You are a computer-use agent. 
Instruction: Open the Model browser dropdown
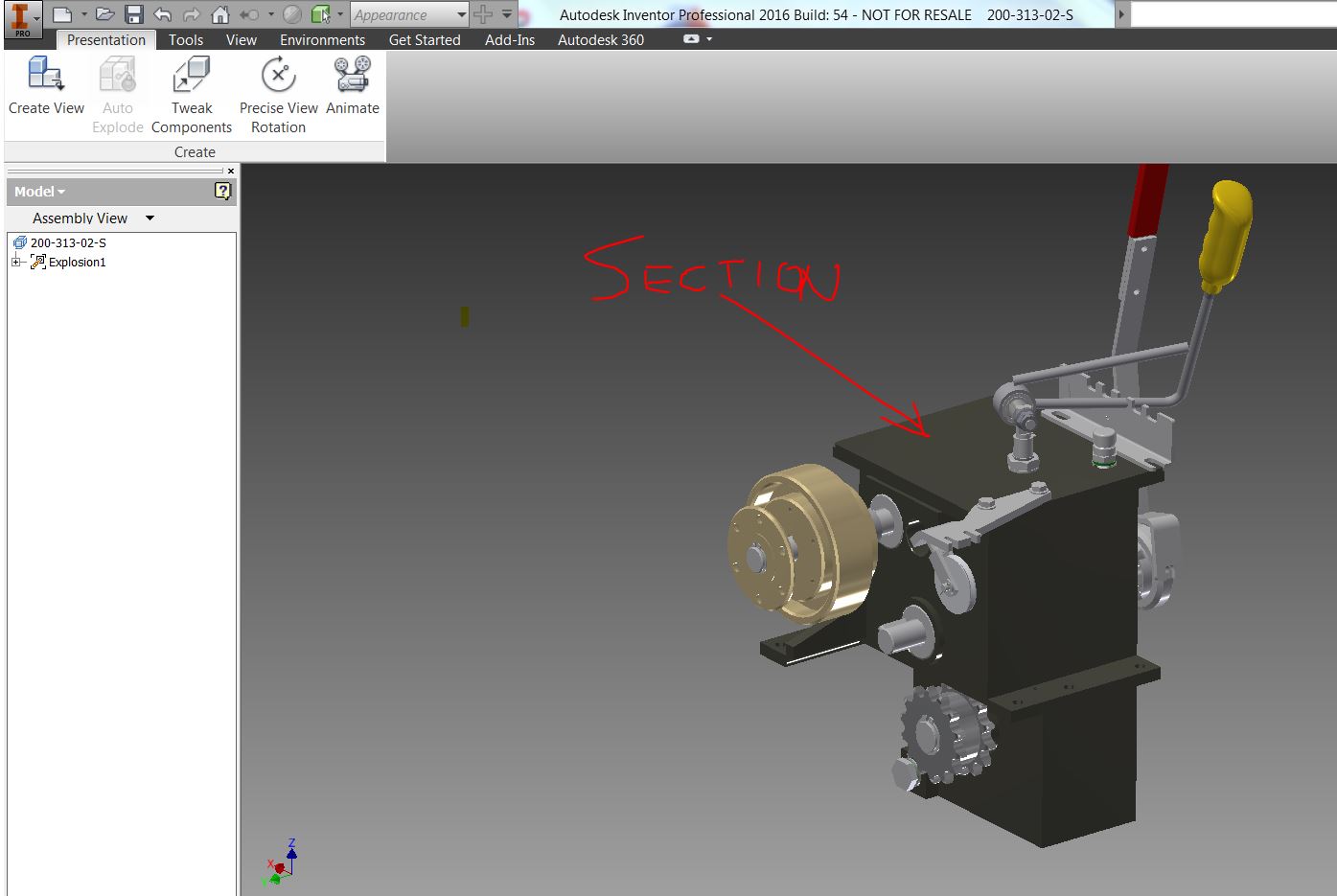coord(40,192)
